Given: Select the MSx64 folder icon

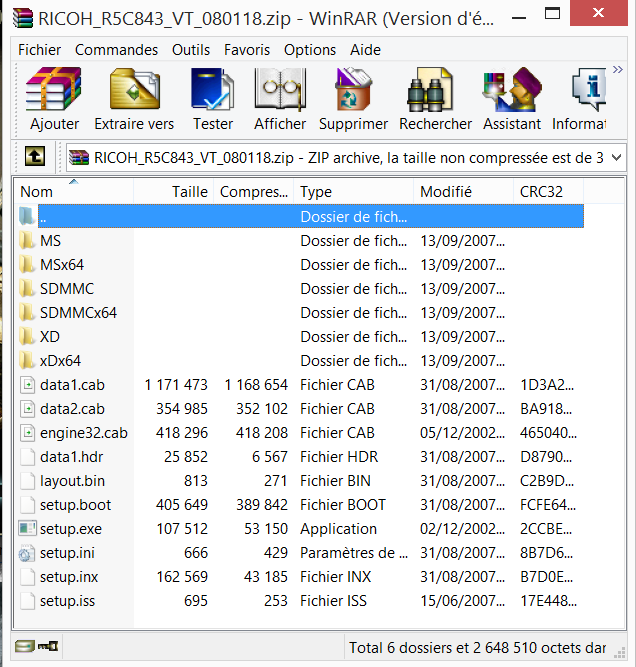Looking at the screenshot, I should coord(27,264).
